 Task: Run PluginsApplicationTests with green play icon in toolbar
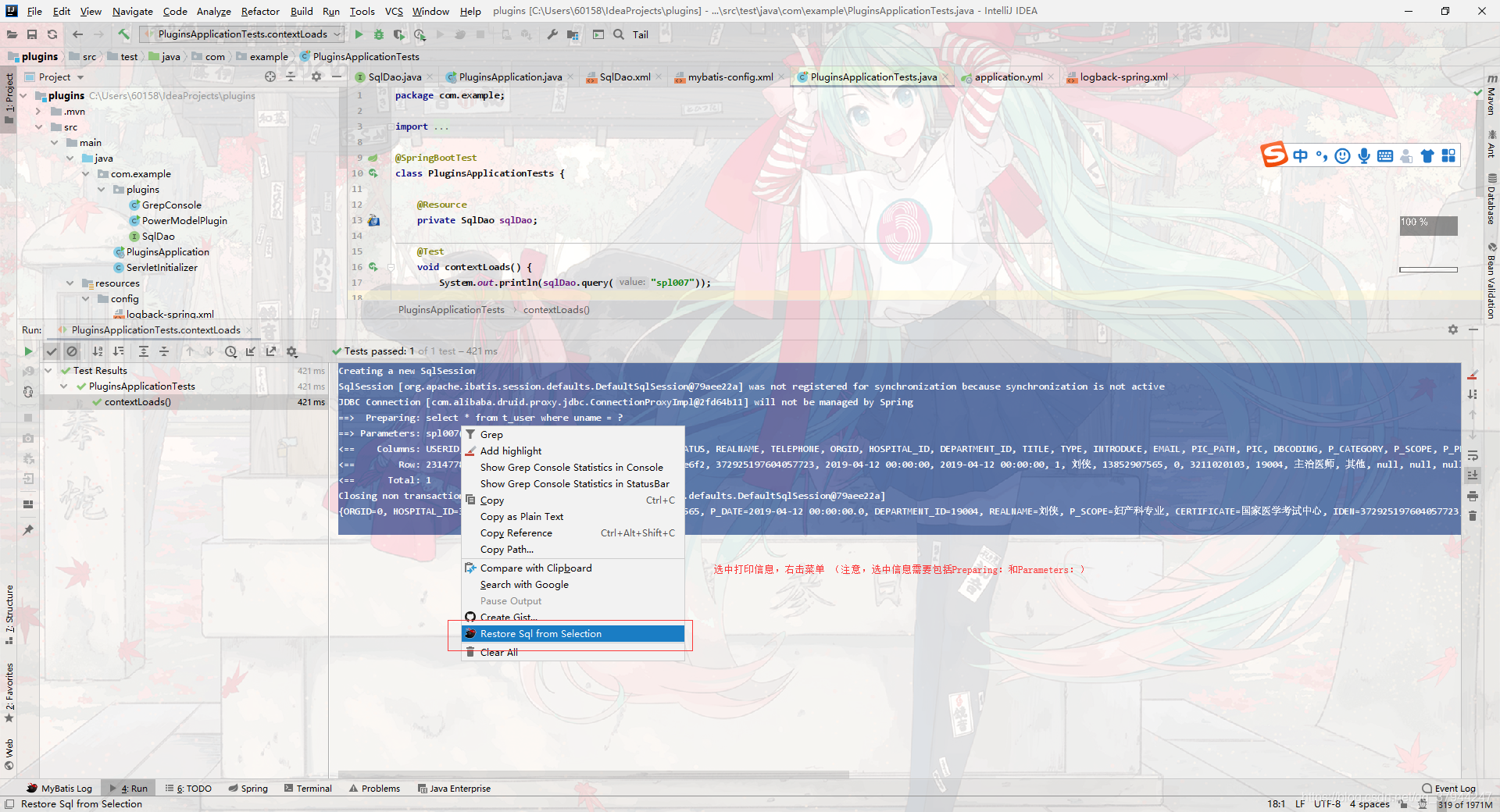point(359,34)
